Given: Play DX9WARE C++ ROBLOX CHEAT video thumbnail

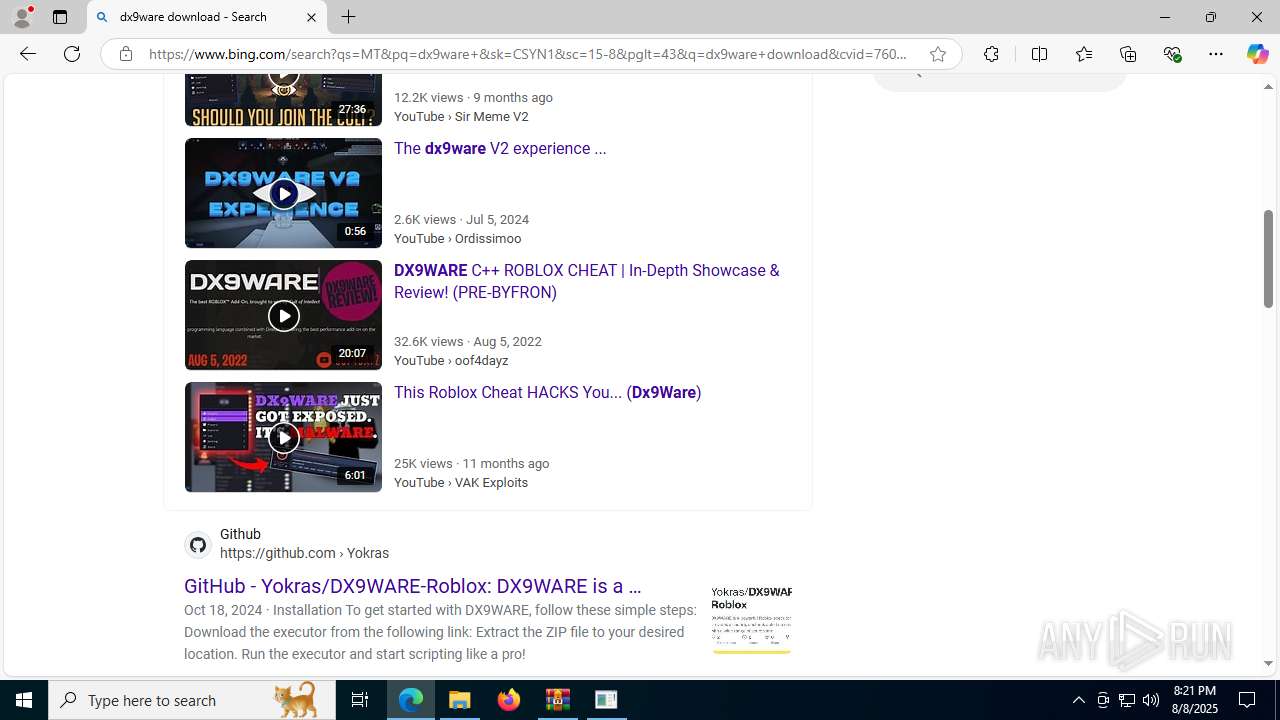Looking at the screenshot, I should point(283,315).
